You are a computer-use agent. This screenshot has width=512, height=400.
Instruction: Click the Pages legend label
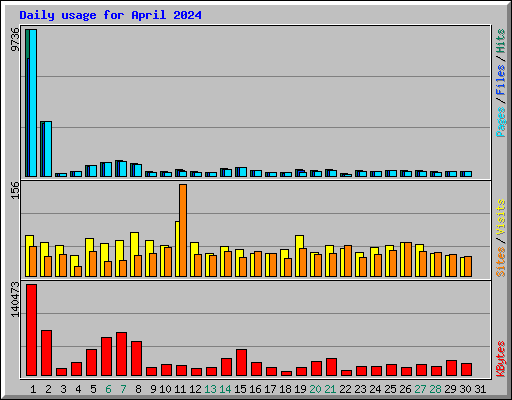point(501,122)
